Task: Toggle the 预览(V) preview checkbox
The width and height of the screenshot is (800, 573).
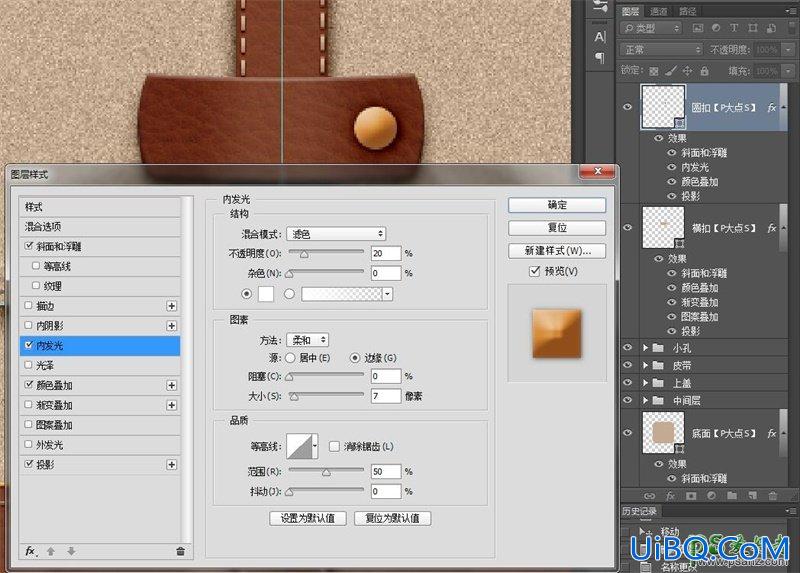Action: [535, 271]
